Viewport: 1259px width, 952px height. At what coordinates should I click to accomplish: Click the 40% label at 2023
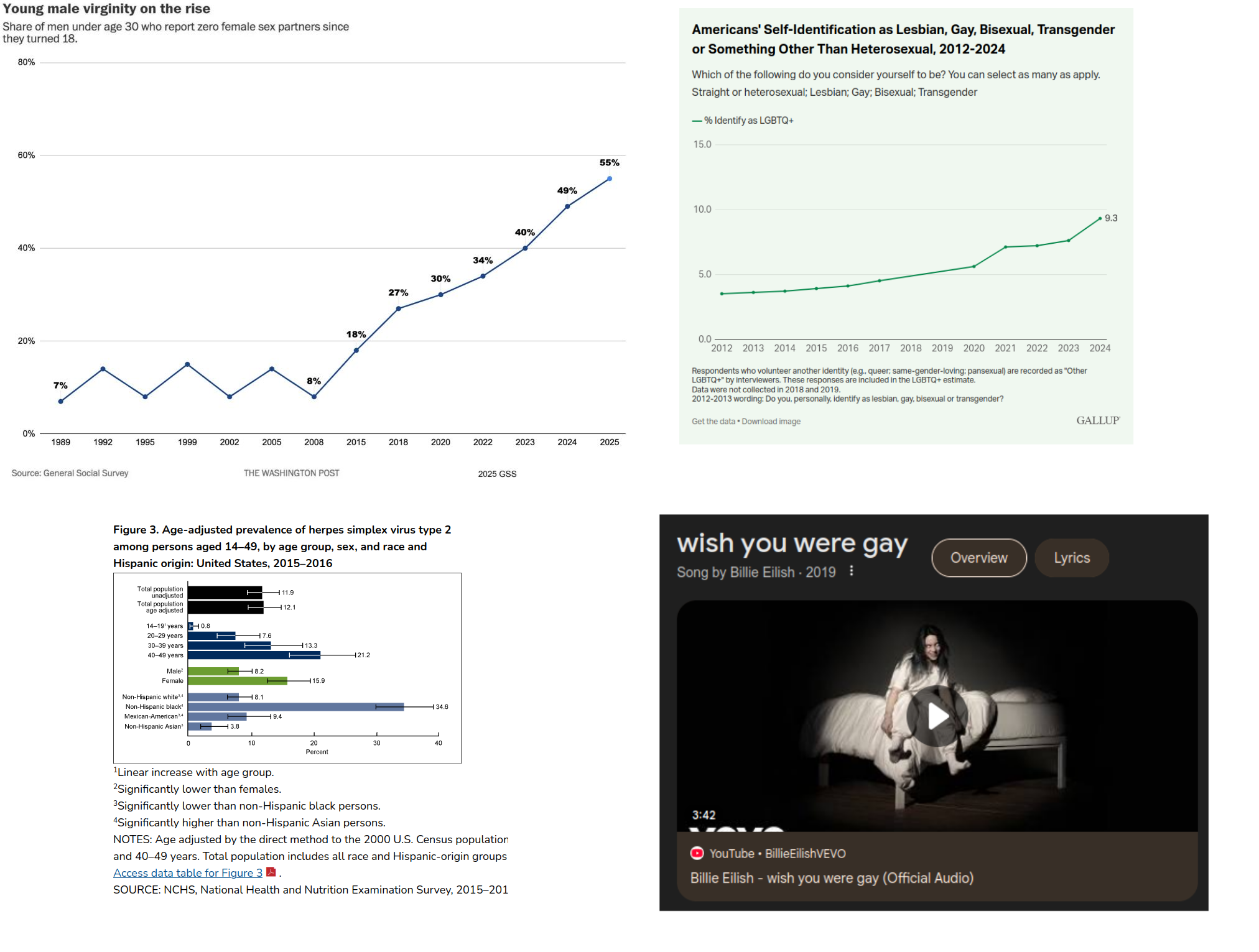[x=525, y=233]
